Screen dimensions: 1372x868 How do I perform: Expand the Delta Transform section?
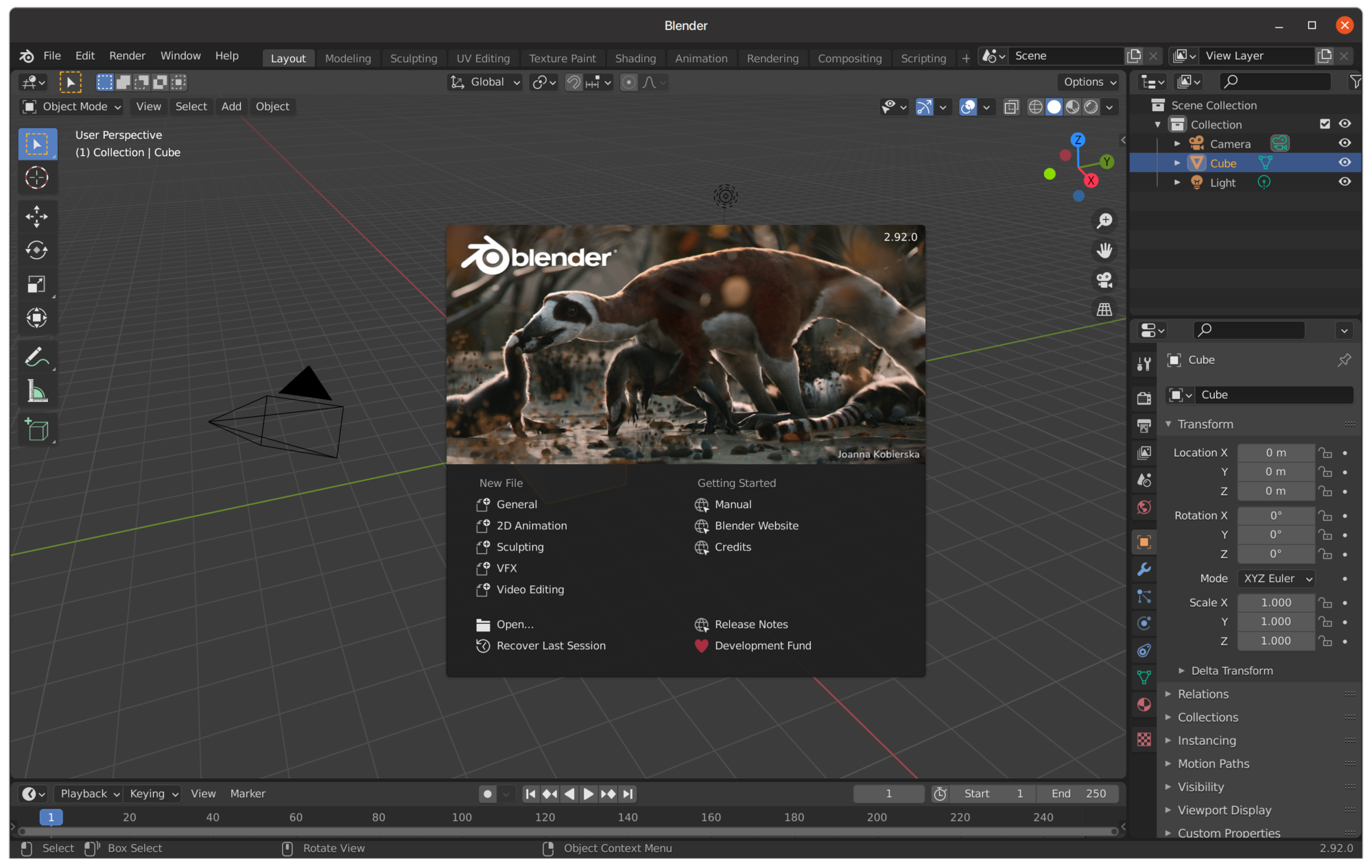click(1231, 671)
